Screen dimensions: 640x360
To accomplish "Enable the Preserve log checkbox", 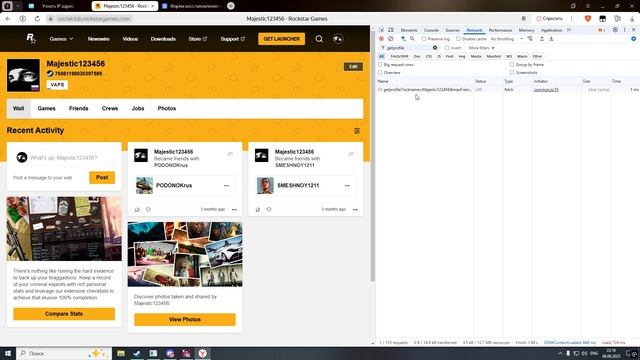I will tap(424, 39).
